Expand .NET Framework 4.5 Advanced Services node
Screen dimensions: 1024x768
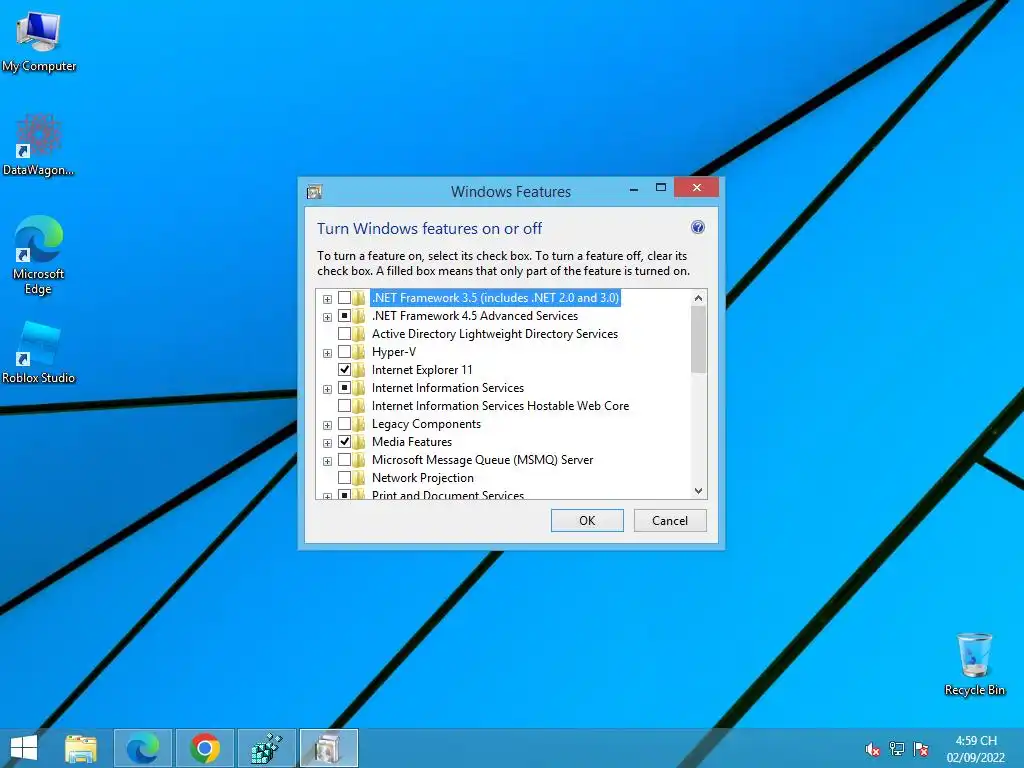tap(327, 317)
